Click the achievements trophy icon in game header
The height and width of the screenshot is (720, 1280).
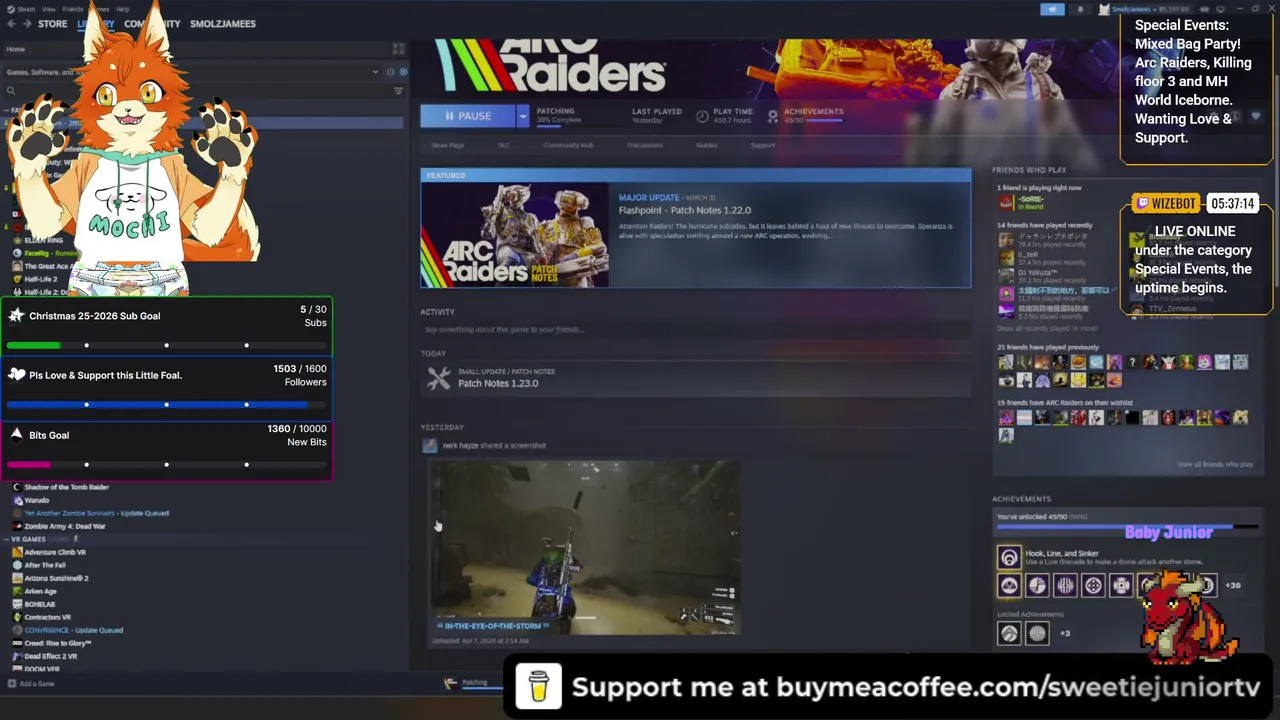772,116
